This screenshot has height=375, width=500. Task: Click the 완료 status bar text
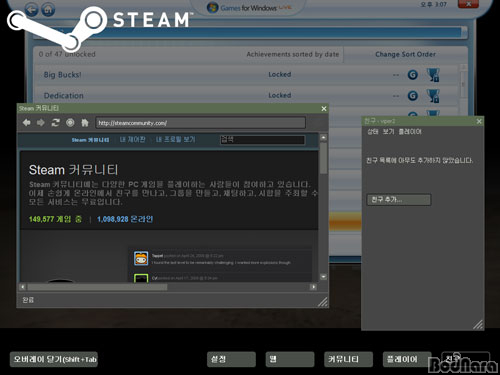(28, 300)
